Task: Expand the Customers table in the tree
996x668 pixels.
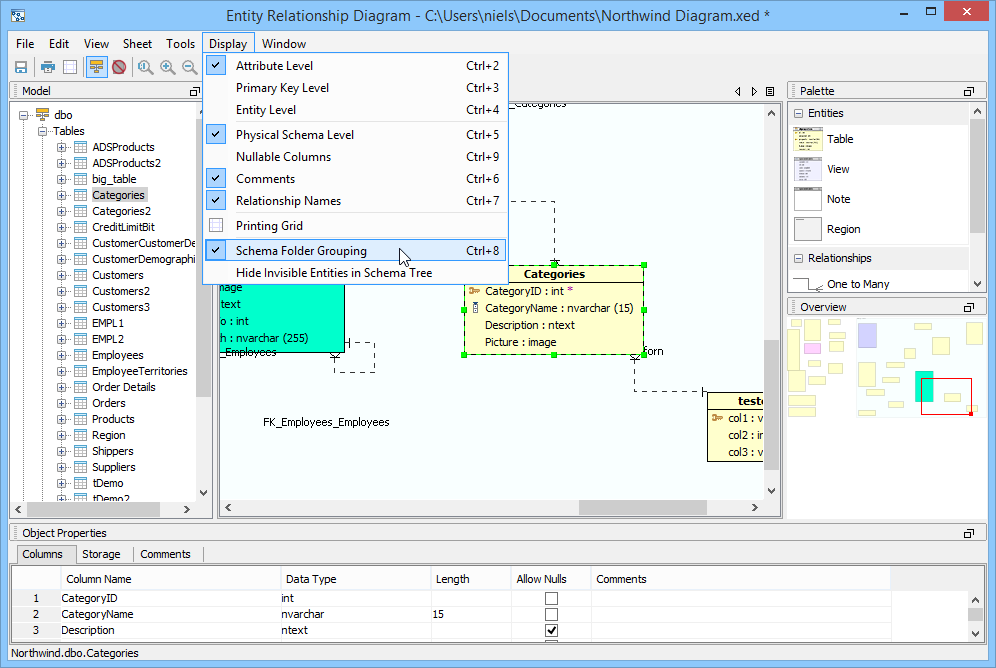Action: point(60,274)
